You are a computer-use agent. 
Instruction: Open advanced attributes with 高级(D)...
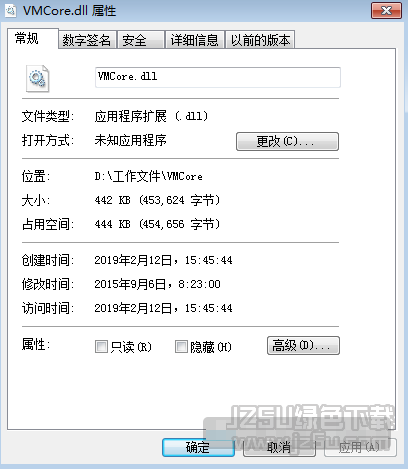pyautogui.click(x=303, y=346)
